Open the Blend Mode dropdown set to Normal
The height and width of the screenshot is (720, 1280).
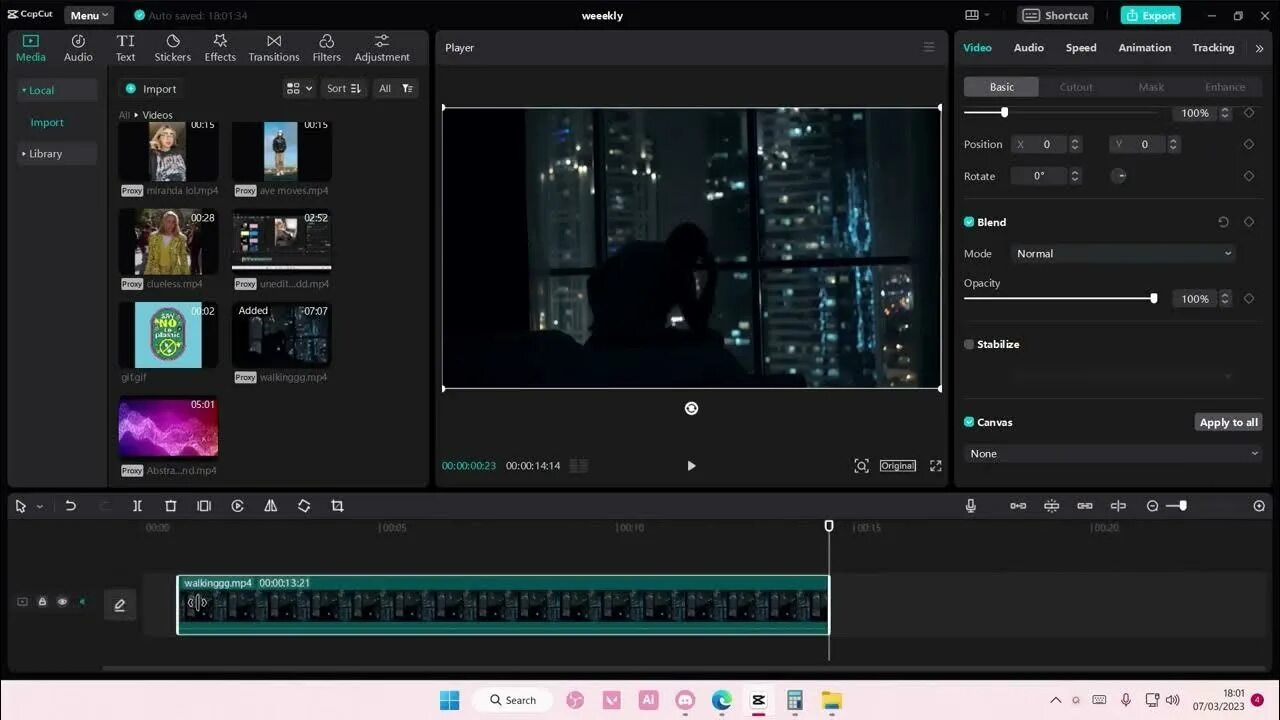coord(1122,253)
